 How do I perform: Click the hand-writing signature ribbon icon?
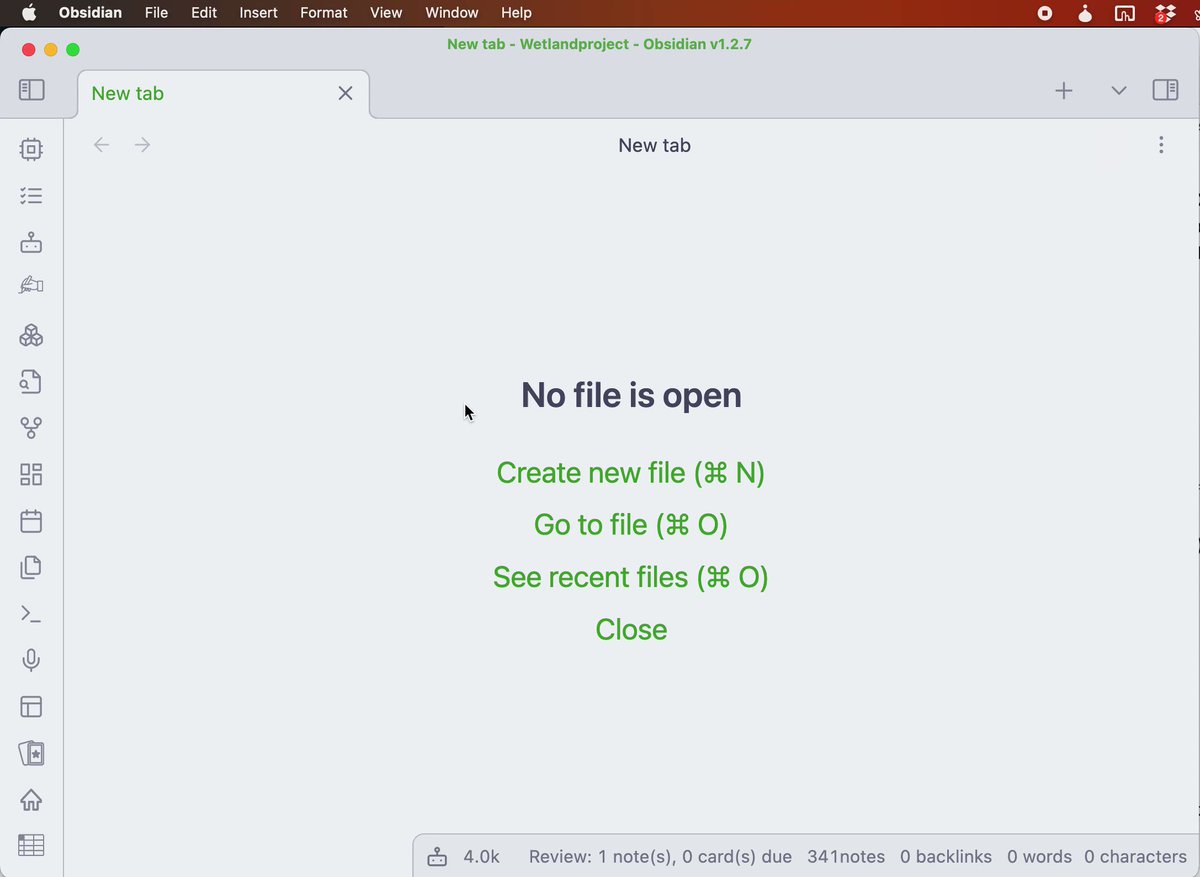pos(31,286)
